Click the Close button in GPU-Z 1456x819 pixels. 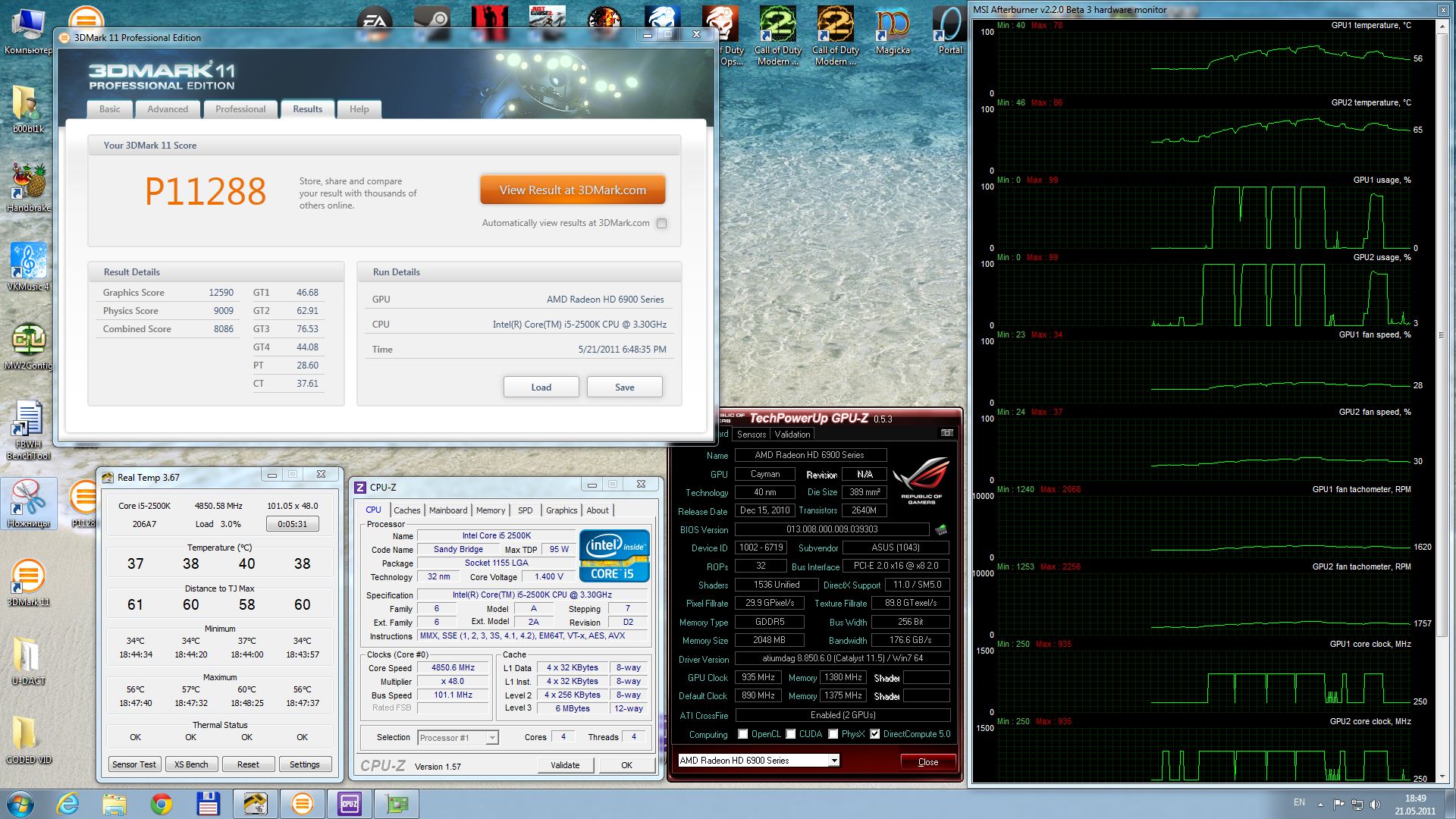coord(928,762)
